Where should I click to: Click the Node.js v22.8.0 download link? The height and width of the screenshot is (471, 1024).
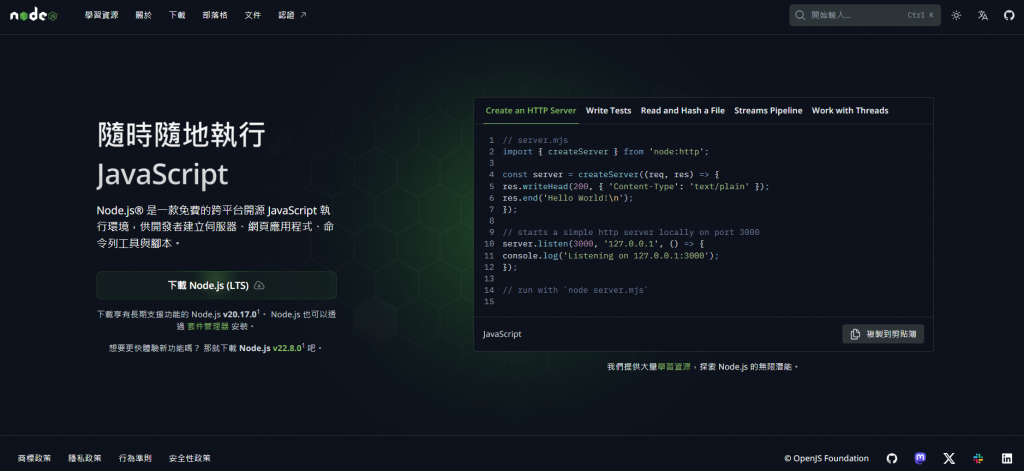tap(272, 348)
